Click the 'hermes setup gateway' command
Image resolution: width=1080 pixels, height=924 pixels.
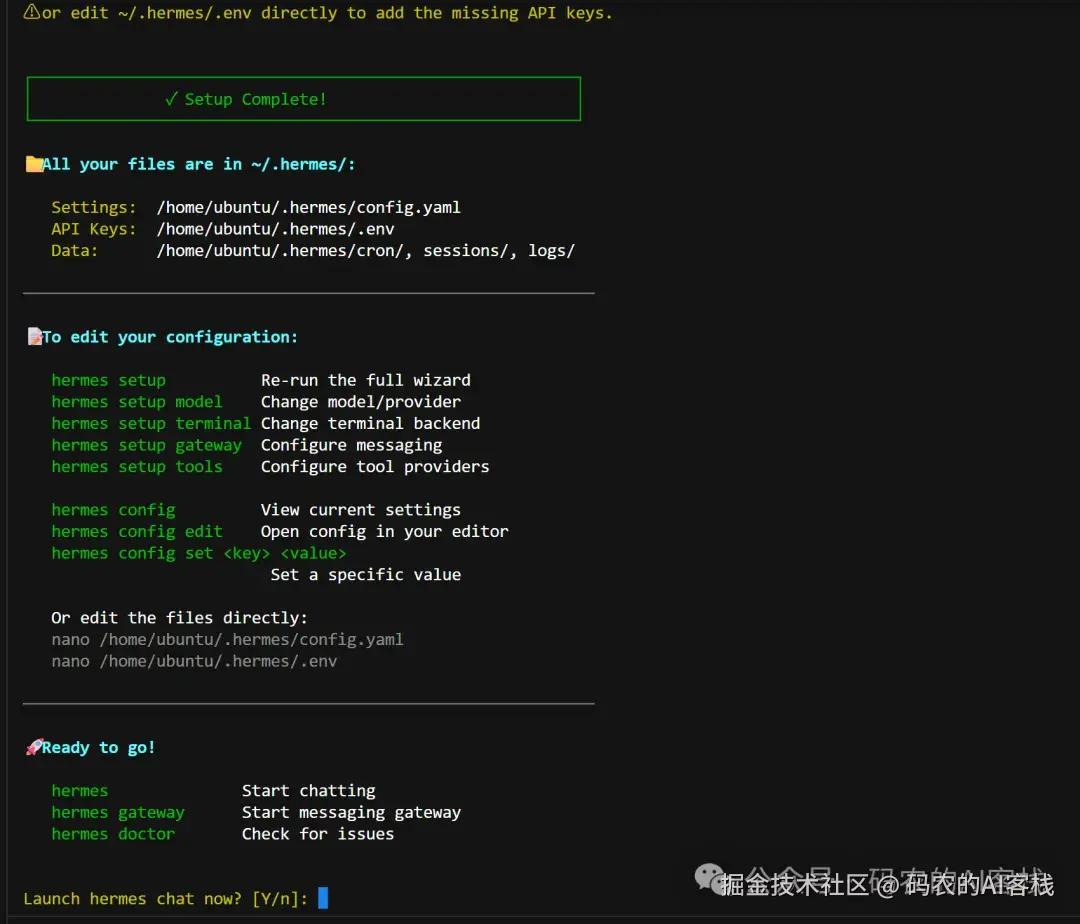click(x=146, y=445)
